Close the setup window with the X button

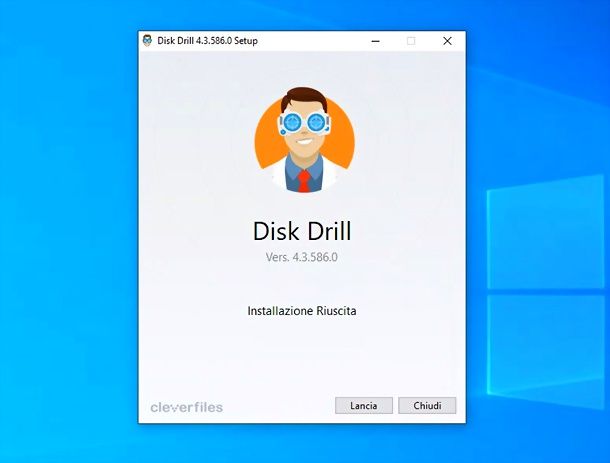tap(447, 41)
